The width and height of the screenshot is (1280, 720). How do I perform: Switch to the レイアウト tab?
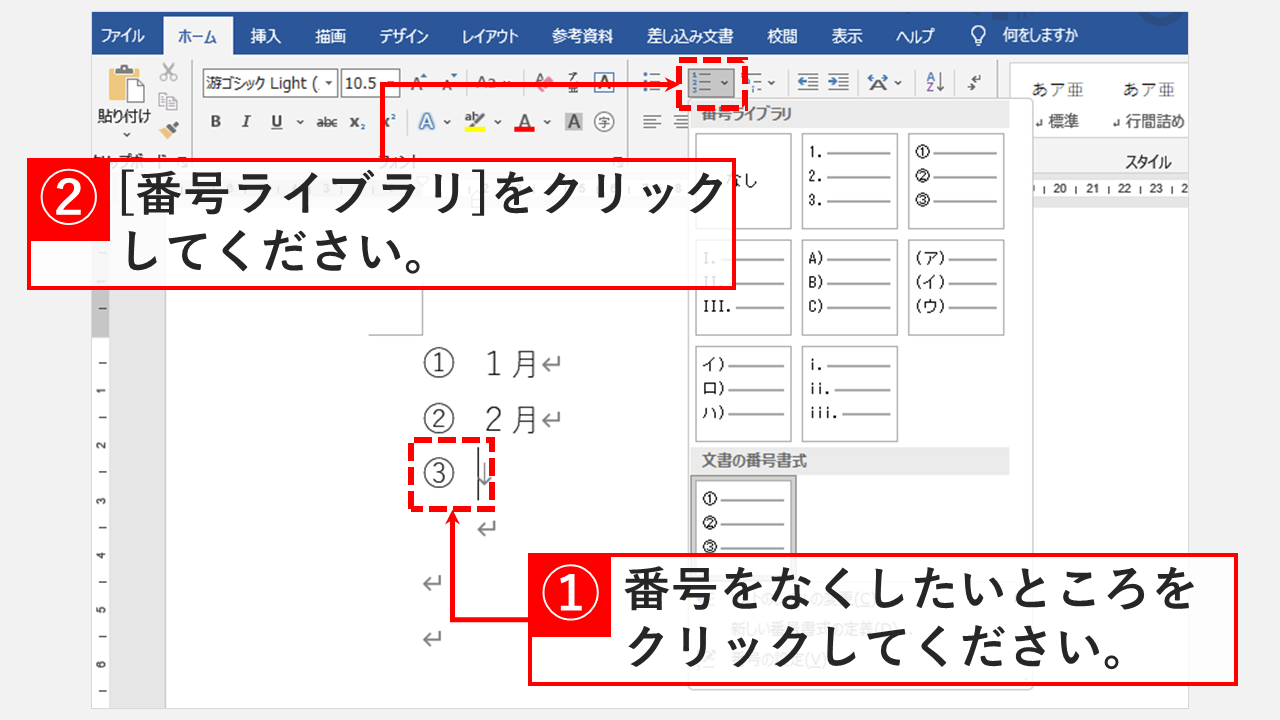490,36
